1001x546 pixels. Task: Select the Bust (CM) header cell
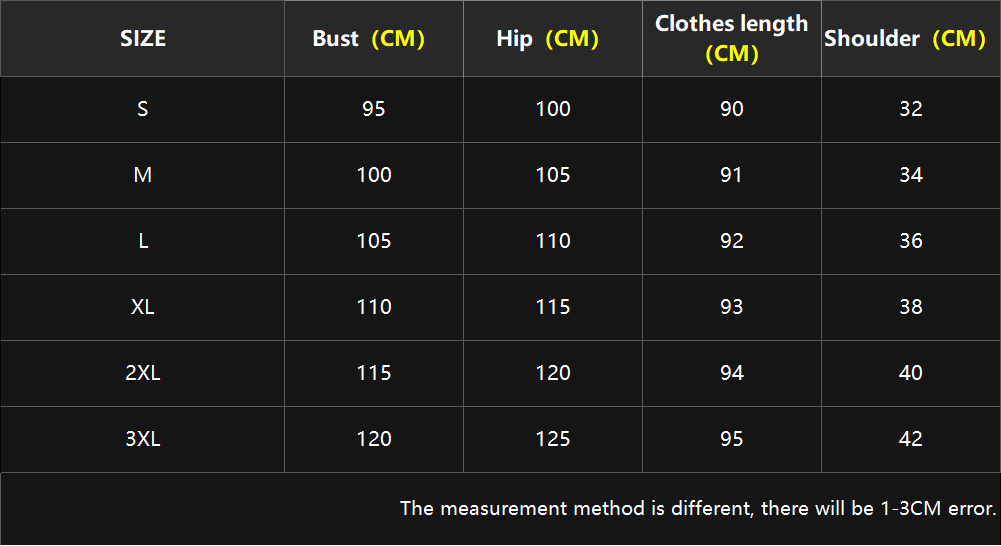click(374, 38)
